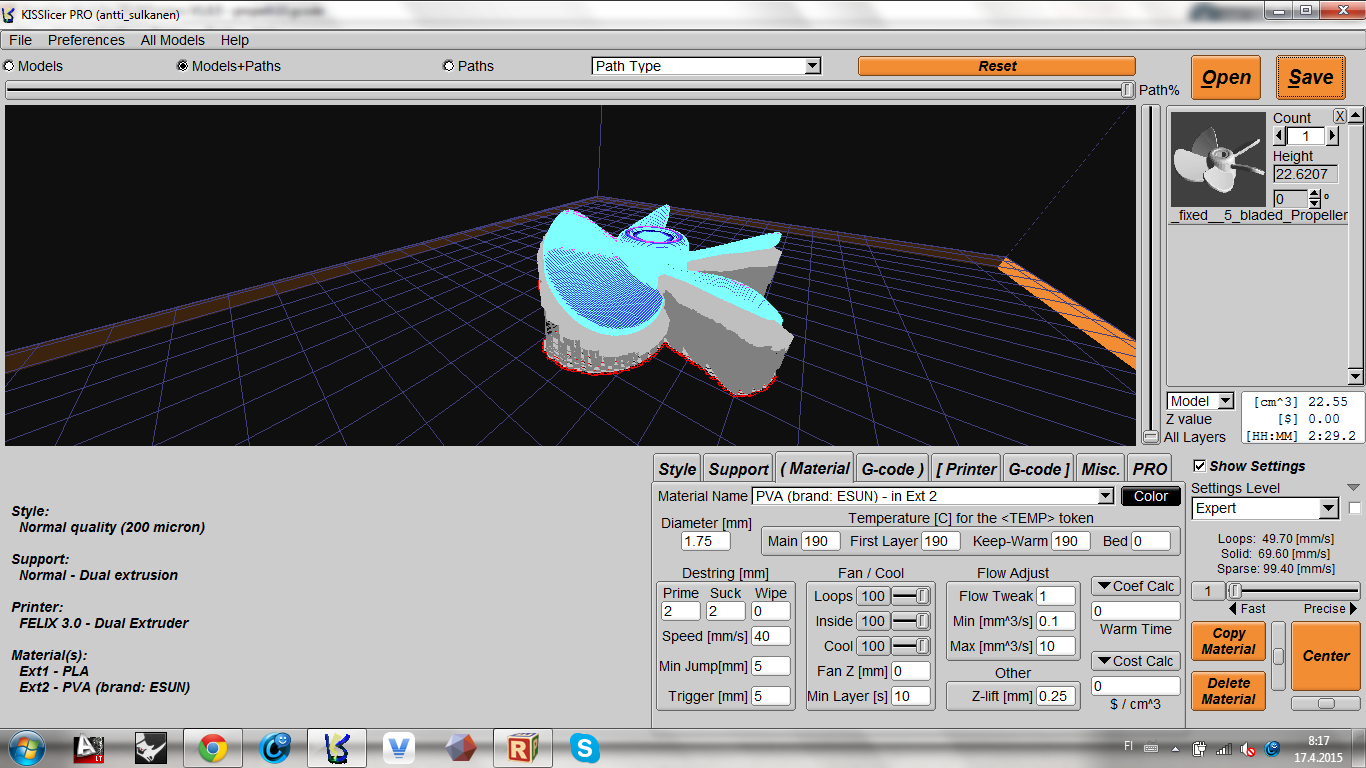The width and height of the screenshot is (1366, 768).
Task: Select the Paths radio button
Action: click(448, 66)
